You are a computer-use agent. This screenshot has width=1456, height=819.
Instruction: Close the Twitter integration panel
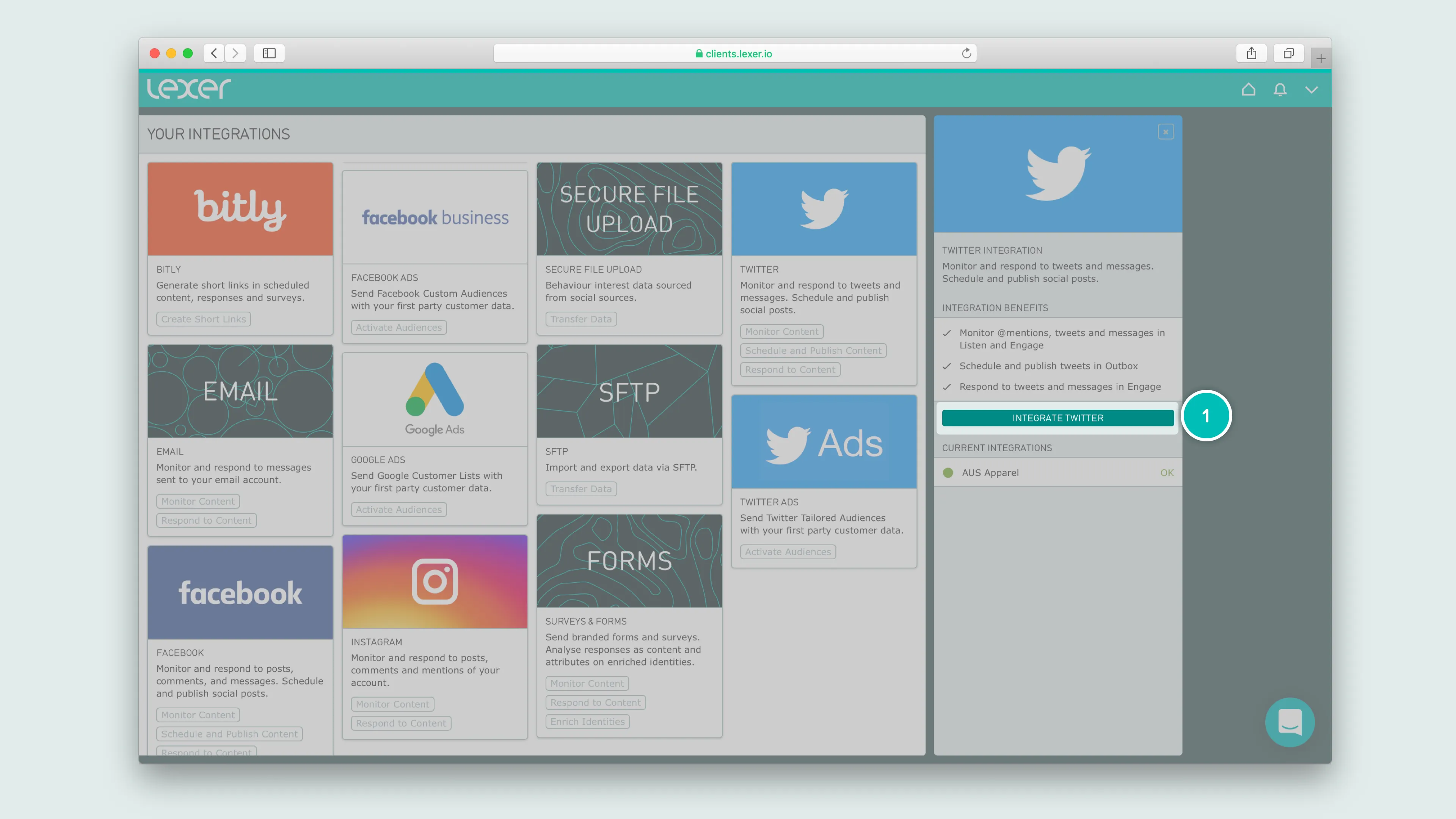[x=1166, y=132]
